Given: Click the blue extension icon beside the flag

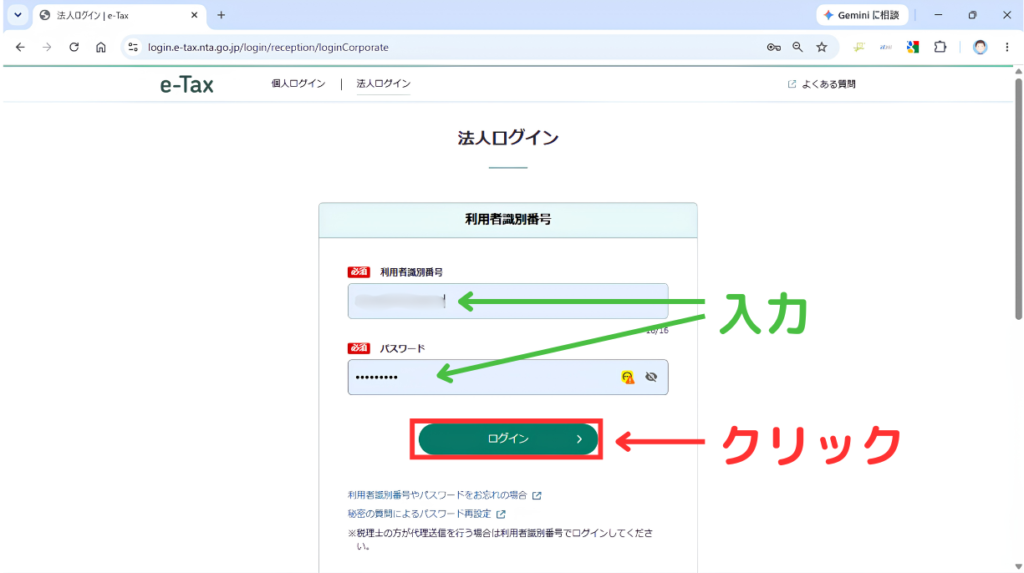Looking at the screenshot, I should tap(886, 47).
